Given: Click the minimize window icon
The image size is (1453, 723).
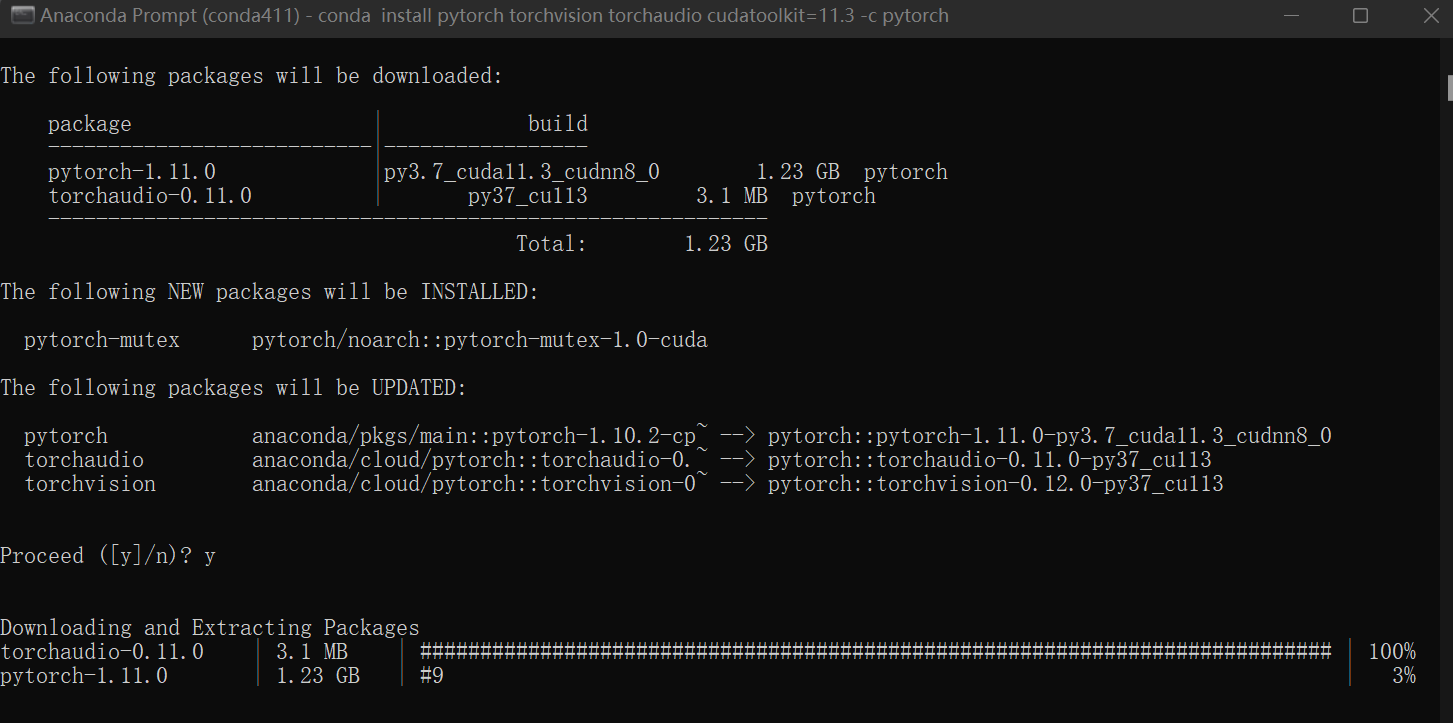Looking at the screenshot, I should click(x=1291, y=15).
